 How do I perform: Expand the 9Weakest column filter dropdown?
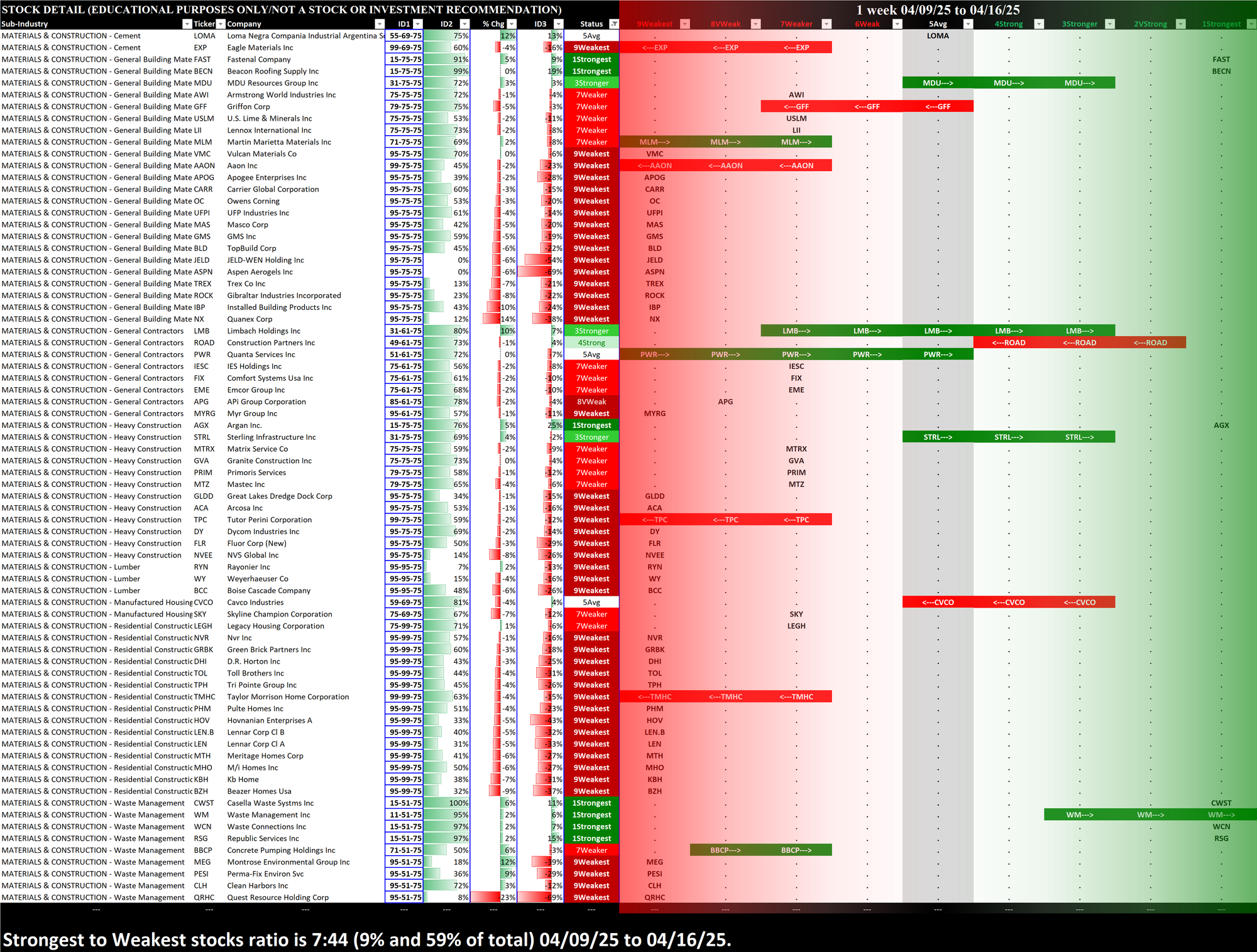pyautogui.click(x=685, y=24)
